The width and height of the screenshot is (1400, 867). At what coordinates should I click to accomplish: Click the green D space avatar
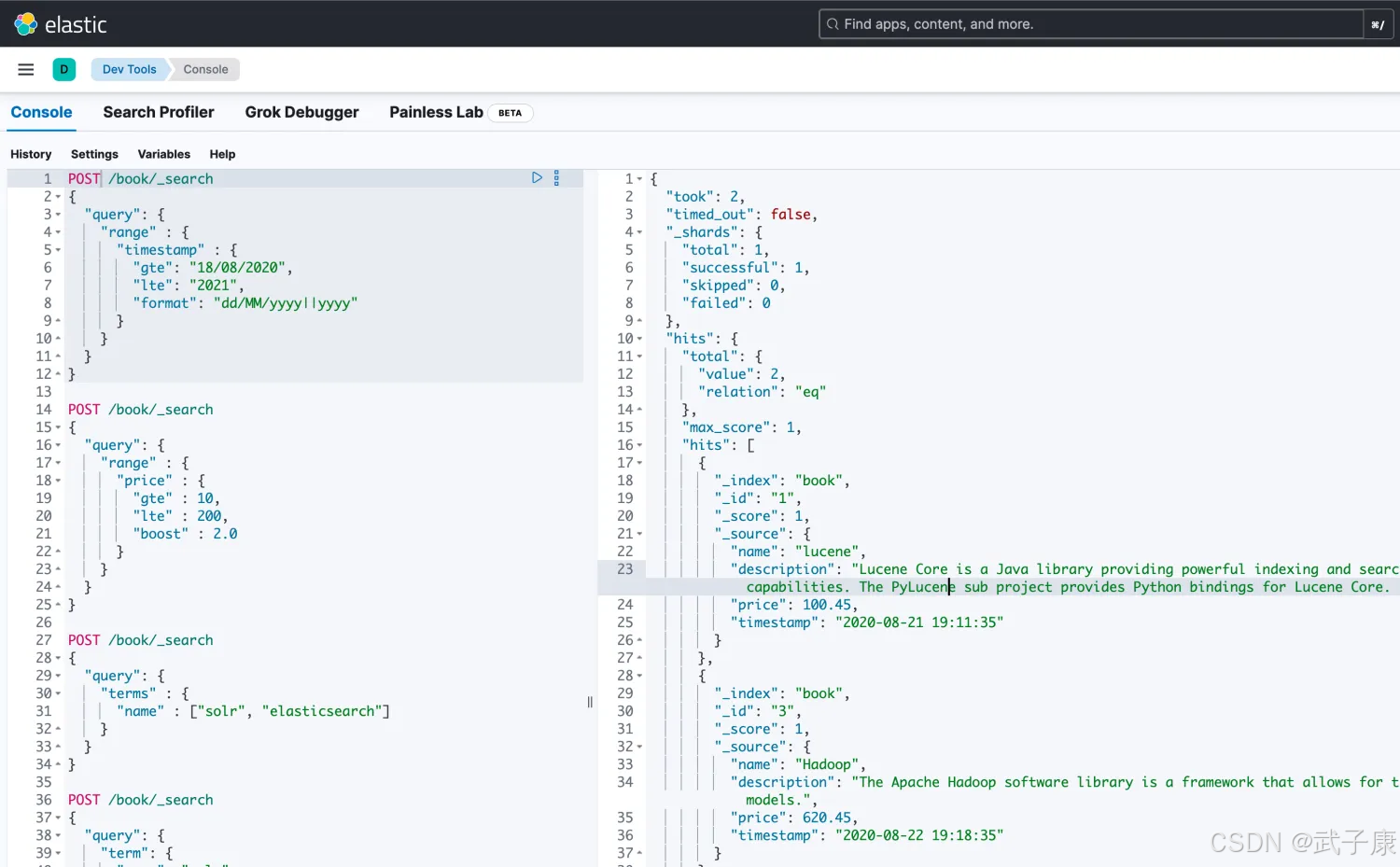[64, 69]
